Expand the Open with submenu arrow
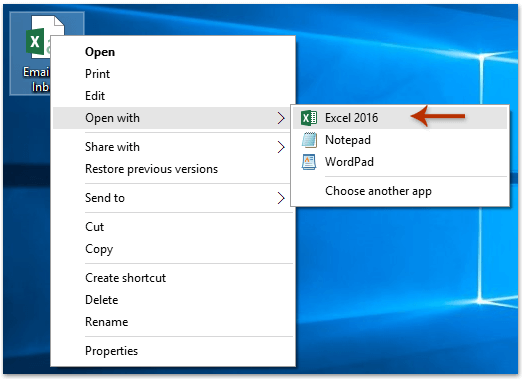The width and height of the screenshot is (524, 379). tap(281, 118)
